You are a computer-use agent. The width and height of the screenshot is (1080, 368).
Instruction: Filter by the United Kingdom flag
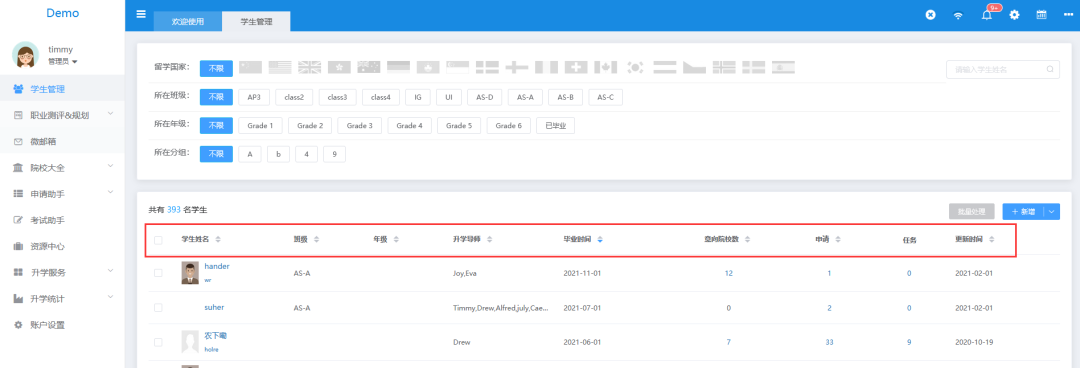pyautogui.click(x=310, y=68)
